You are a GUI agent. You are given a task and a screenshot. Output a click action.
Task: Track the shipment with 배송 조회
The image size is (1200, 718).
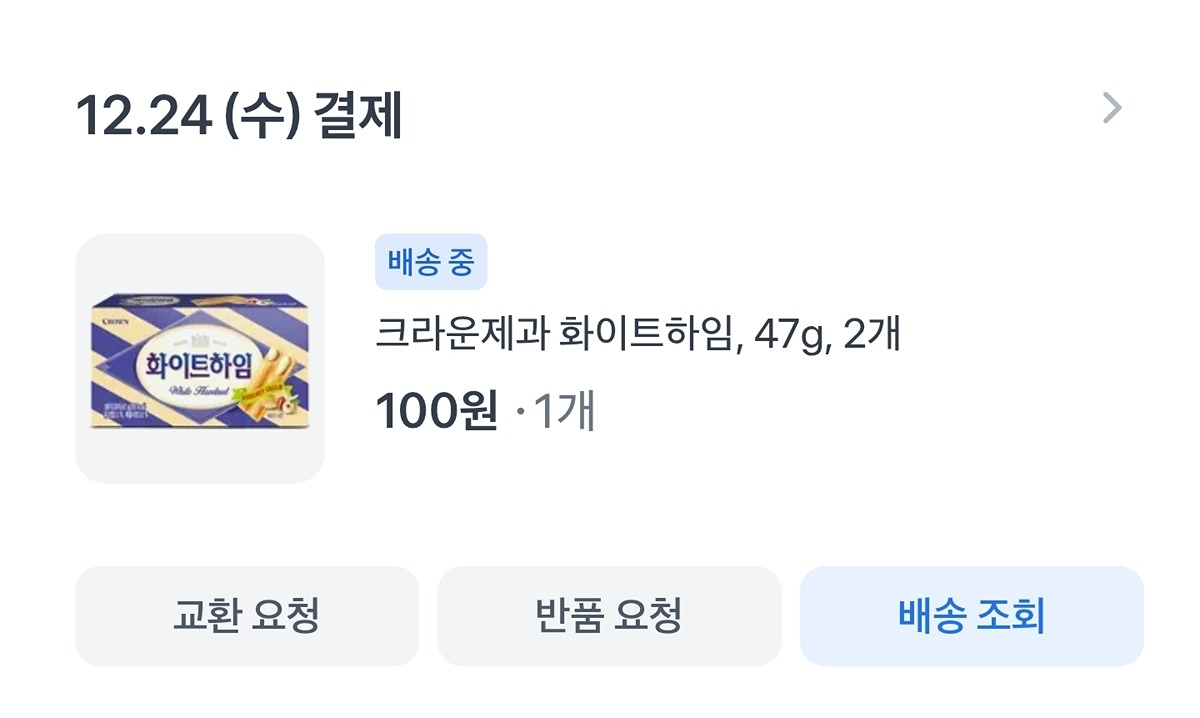(x=971, y=616)
